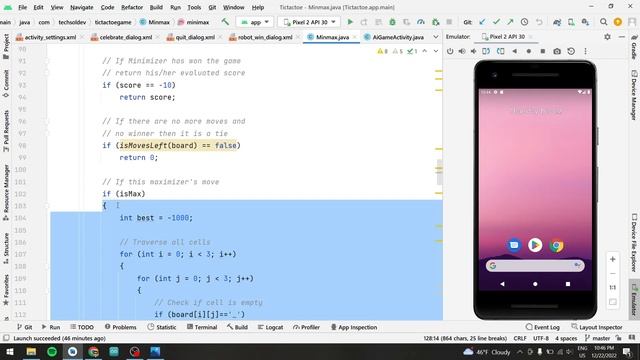Change UTF-8 file encoding in status bar

tap(541, 338)
